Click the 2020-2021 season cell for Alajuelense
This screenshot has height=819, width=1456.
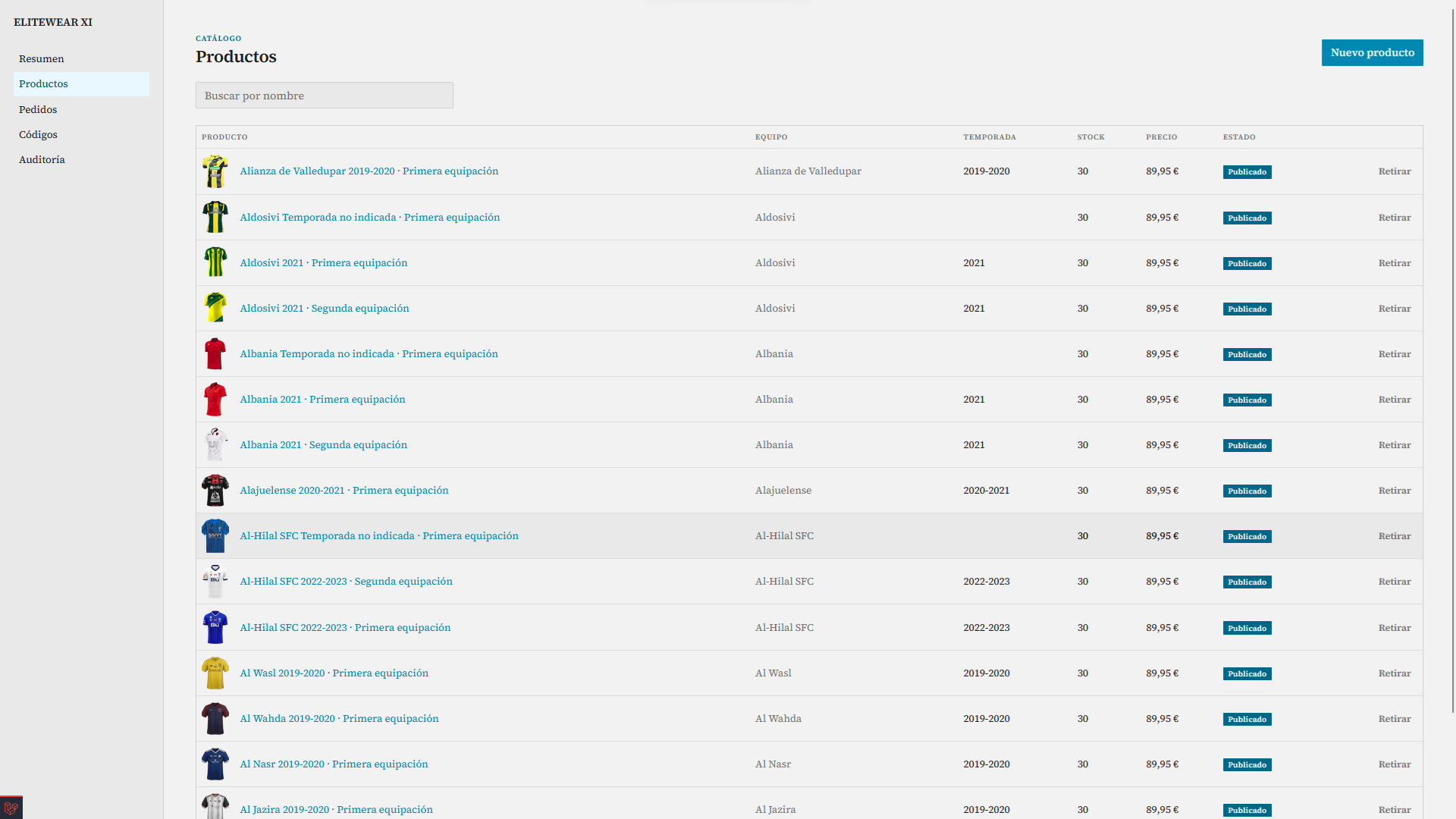pos(987,491)
